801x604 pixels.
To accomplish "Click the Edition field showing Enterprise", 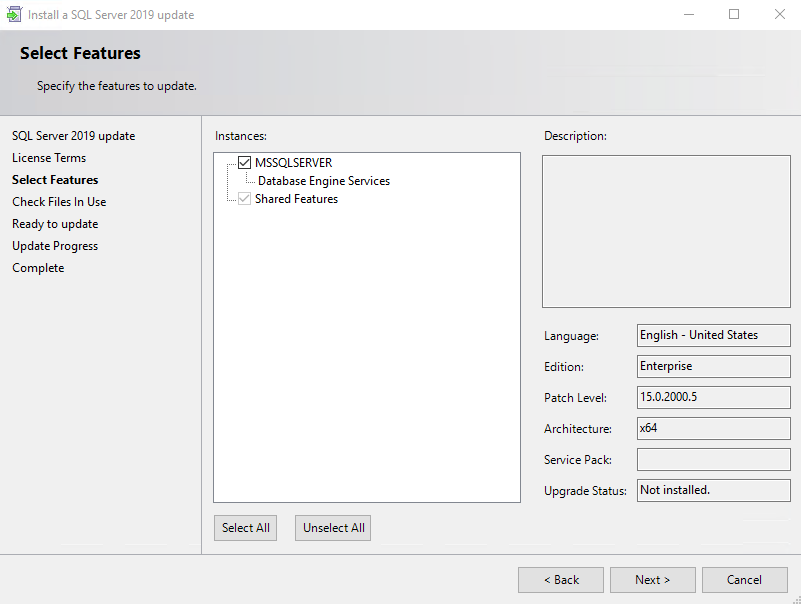I will 713,366.
